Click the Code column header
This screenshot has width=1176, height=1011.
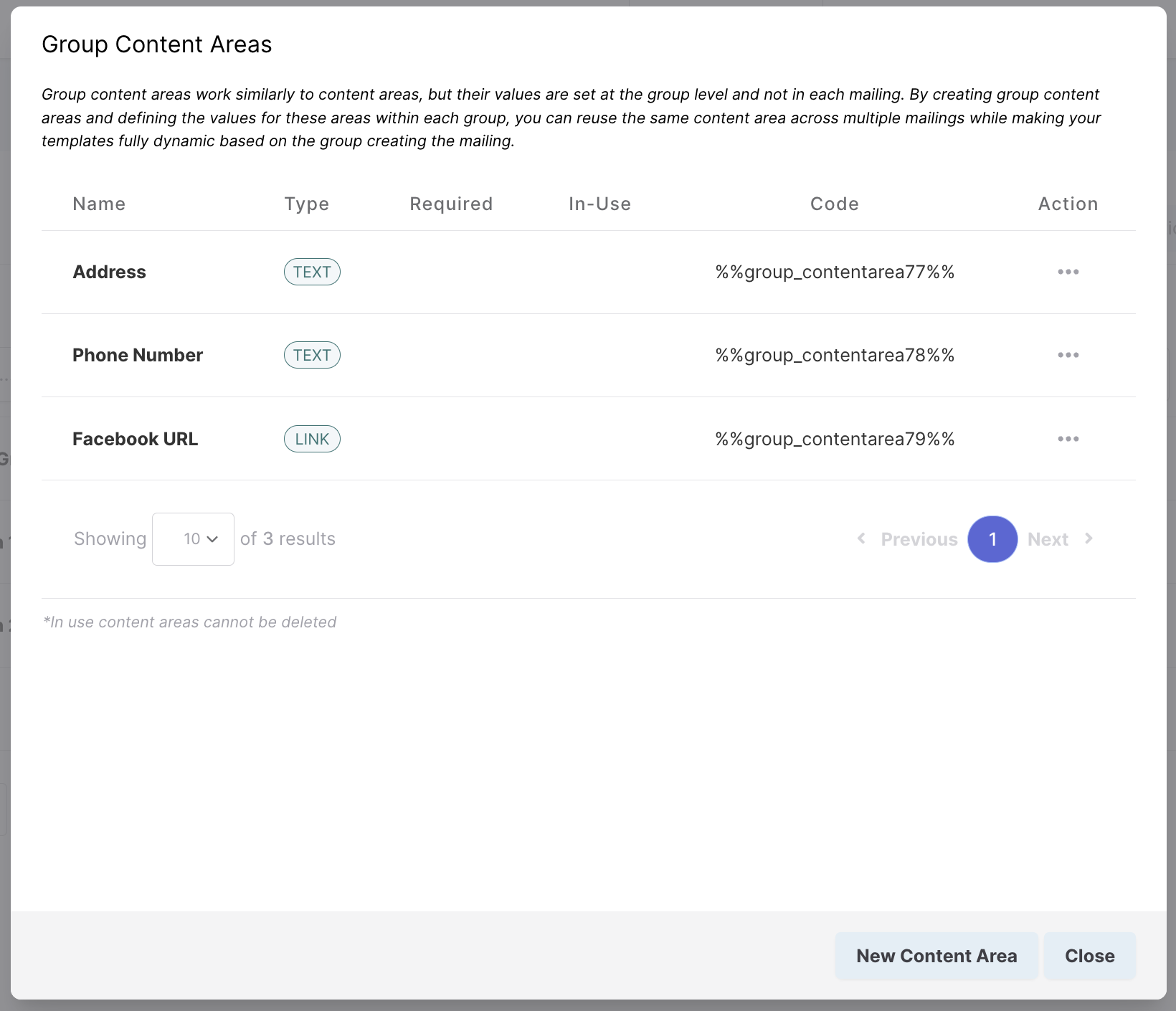click(834, 204)
